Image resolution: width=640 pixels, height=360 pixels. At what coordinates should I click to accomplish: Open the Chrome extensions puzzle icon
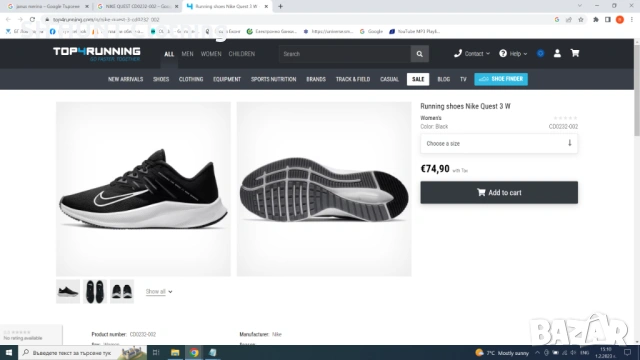[x=596, y=19]
